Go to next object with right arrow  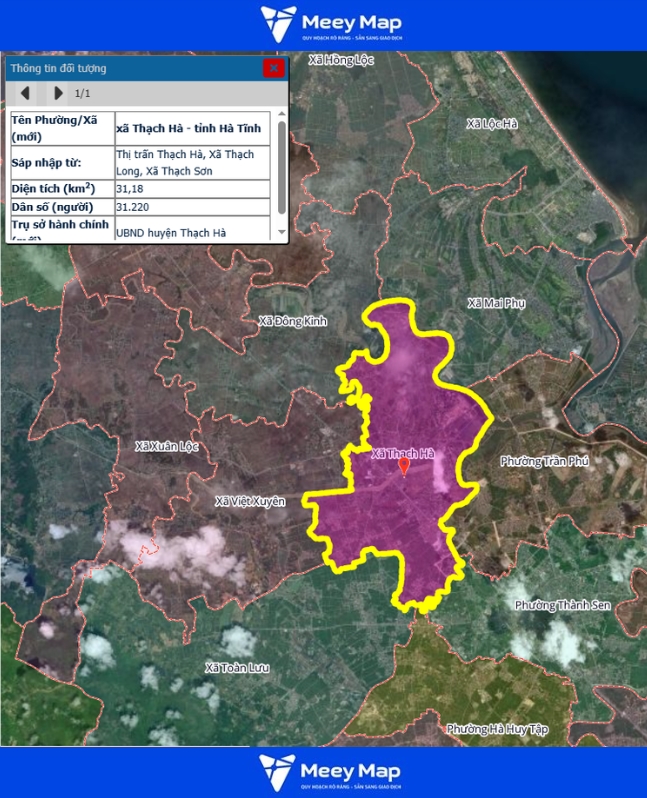[x=58, y=93]
